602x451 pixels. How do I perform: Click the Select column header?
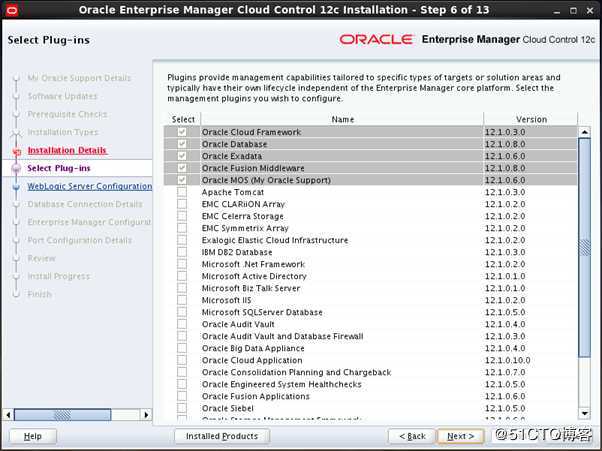click(x=183, y=119)
